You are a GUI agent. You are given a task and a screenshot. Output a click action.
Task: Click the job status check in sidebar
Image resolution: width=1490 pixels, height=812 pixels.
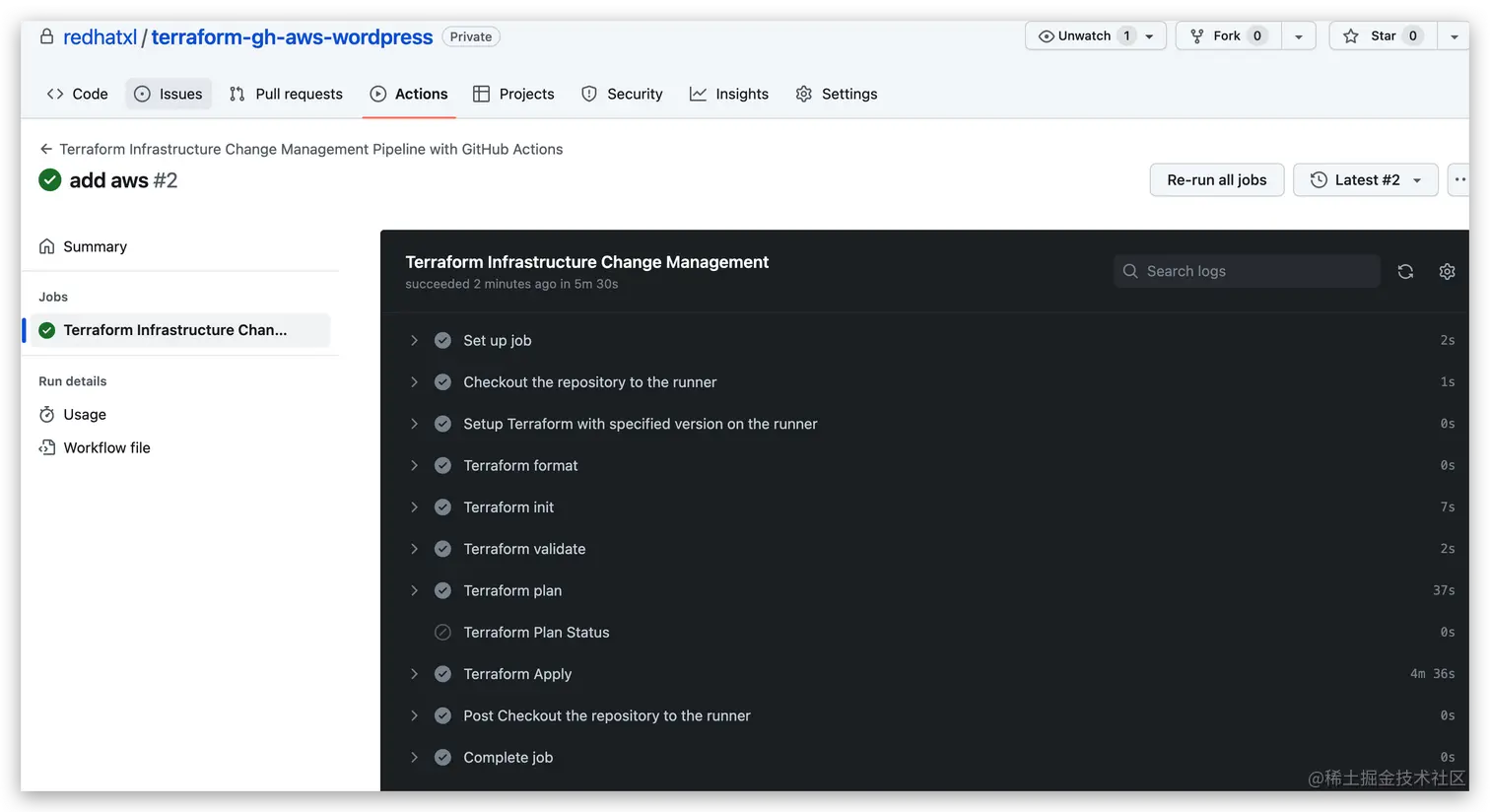click(46, 330)
